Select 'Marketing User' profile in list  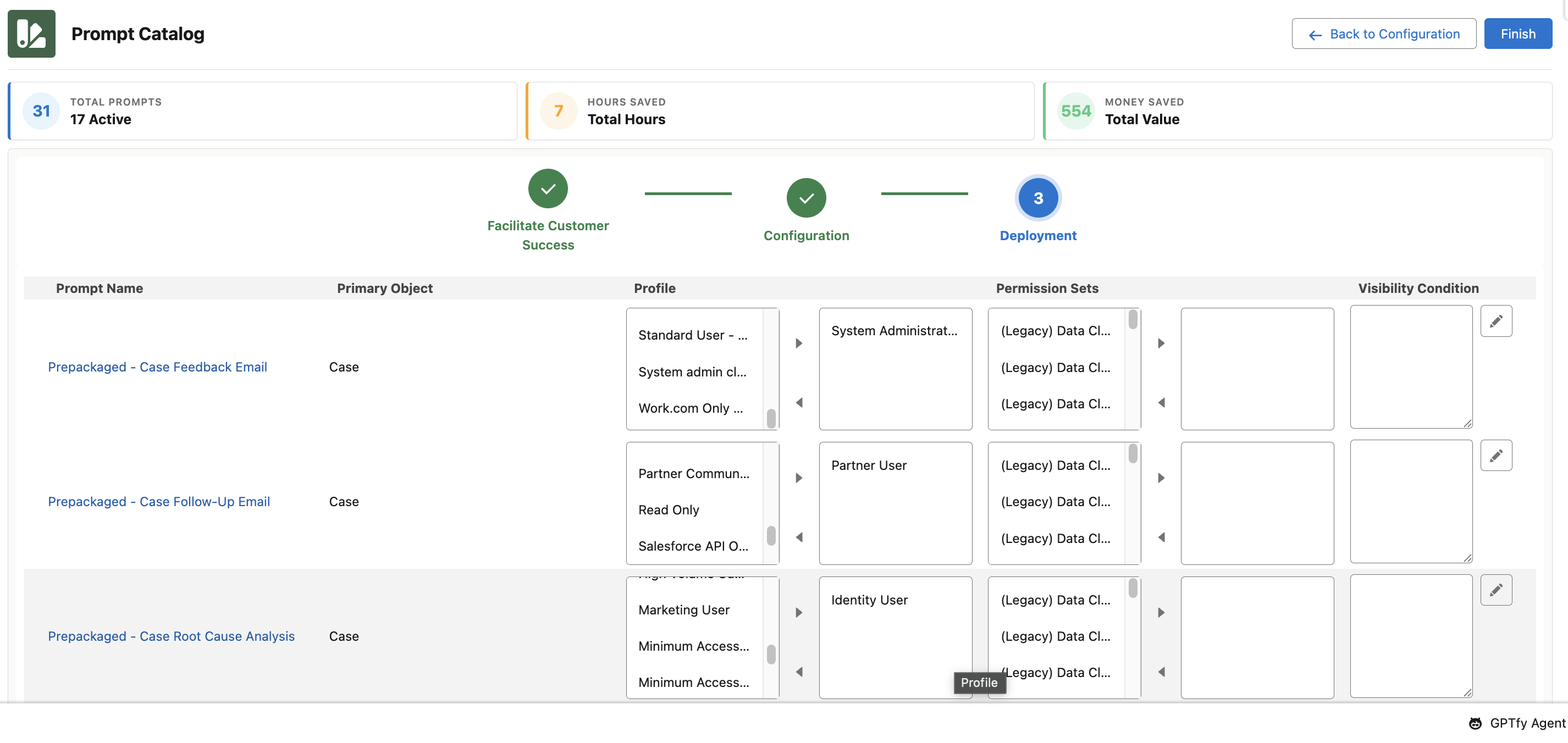[x=683, y=610]
